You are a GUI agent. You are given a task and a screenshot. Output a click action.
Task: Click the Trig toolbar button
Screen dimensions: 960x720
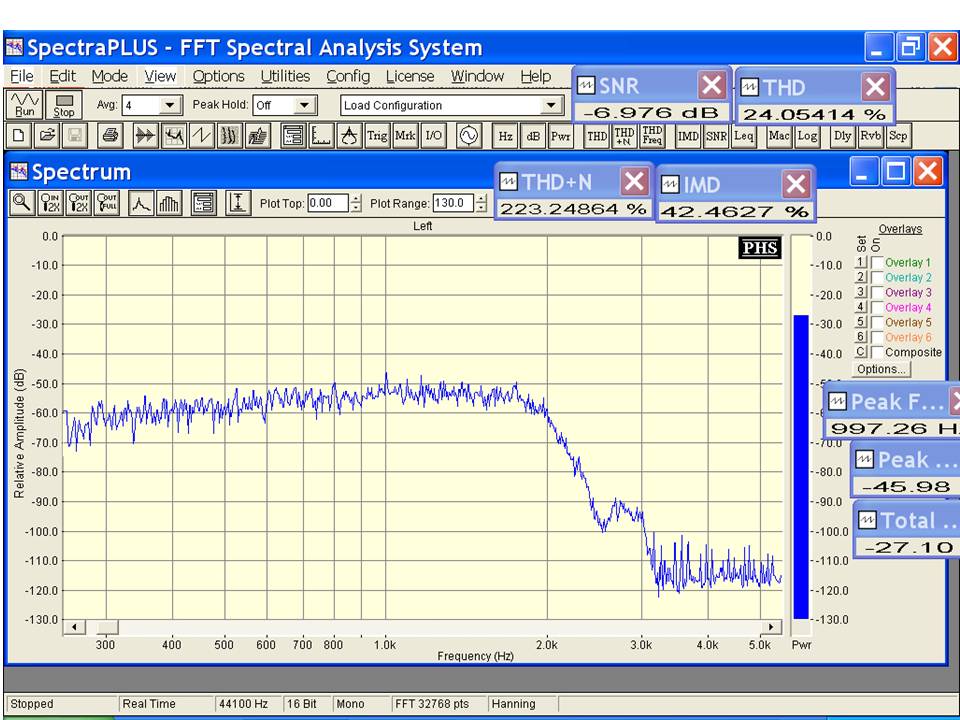377,135
